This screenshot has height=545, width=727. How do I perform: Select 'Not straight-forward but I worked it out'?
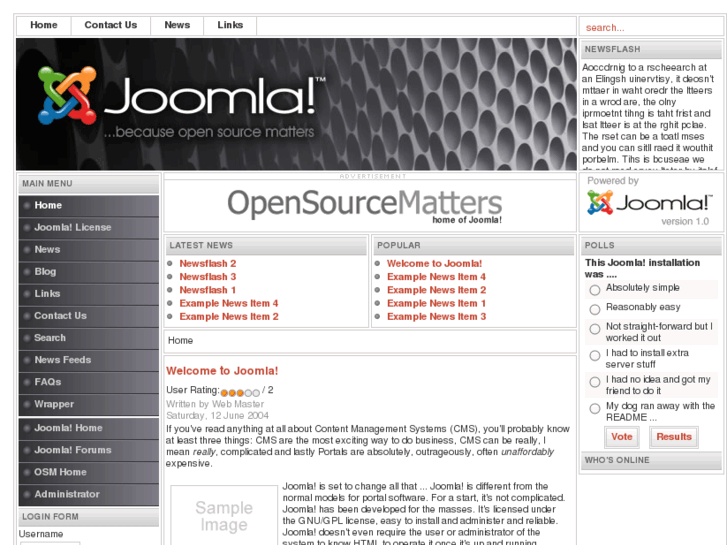(595, 329)
